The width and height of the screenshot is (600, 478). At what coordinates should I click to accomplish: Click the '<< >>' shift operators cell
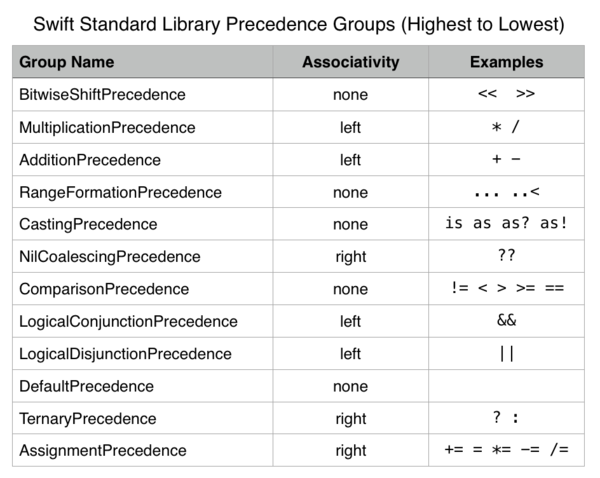coord(506,93)
